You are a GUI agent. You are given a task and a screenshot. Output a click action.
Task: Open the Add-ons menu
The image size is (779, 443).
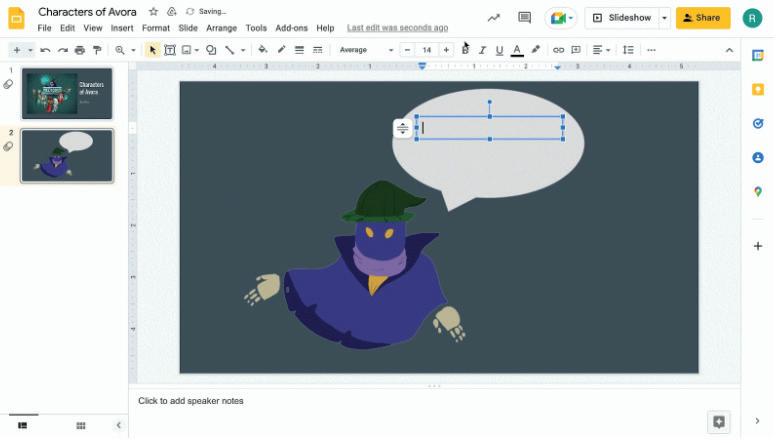click(291, 28)
